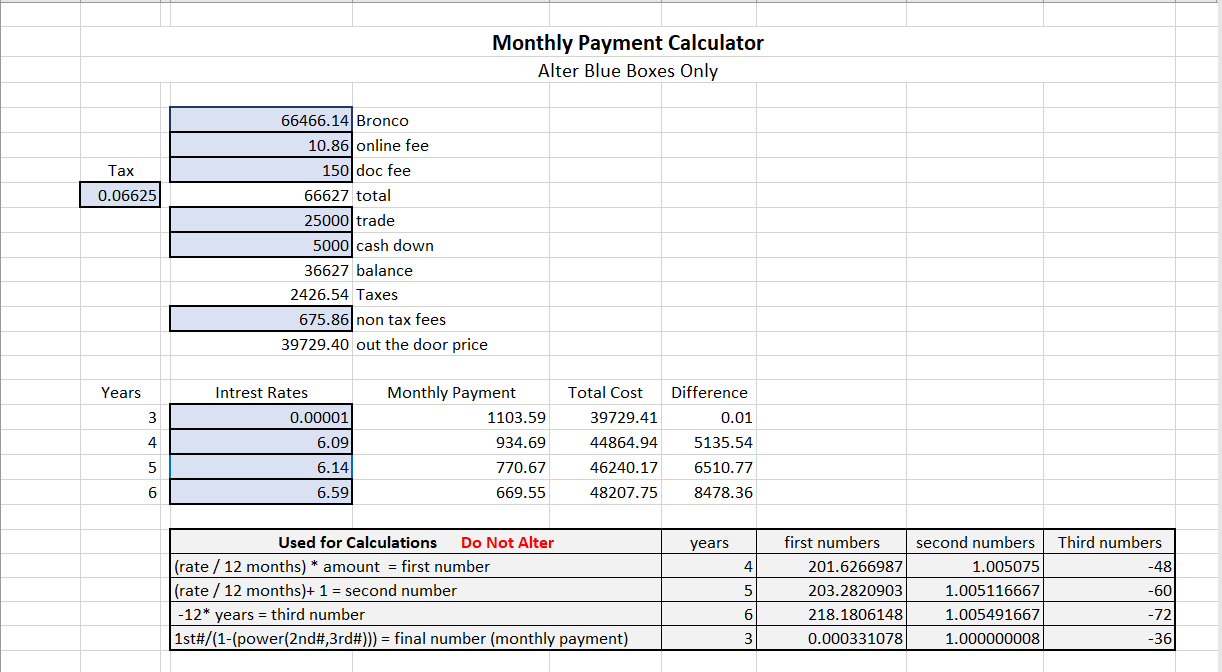This screenshot has width=1222, height=672.
Task: Select the difference value 5135.54
Action: pos(723,443)
